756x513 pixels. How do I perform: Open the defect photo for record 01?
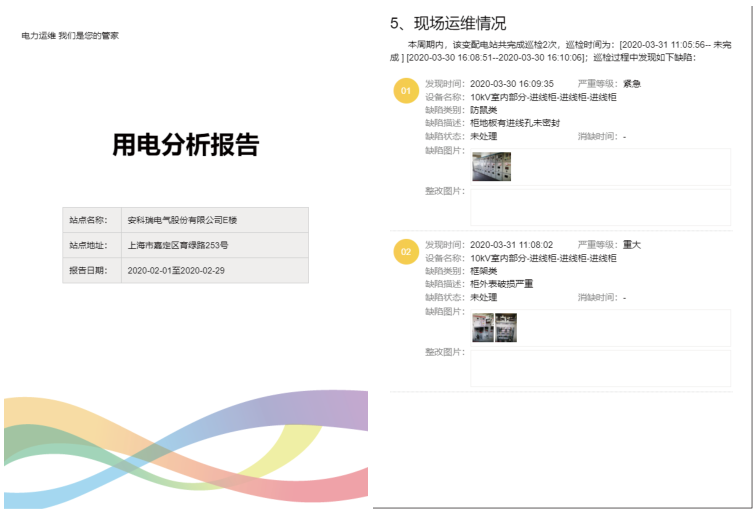point(491,167)
